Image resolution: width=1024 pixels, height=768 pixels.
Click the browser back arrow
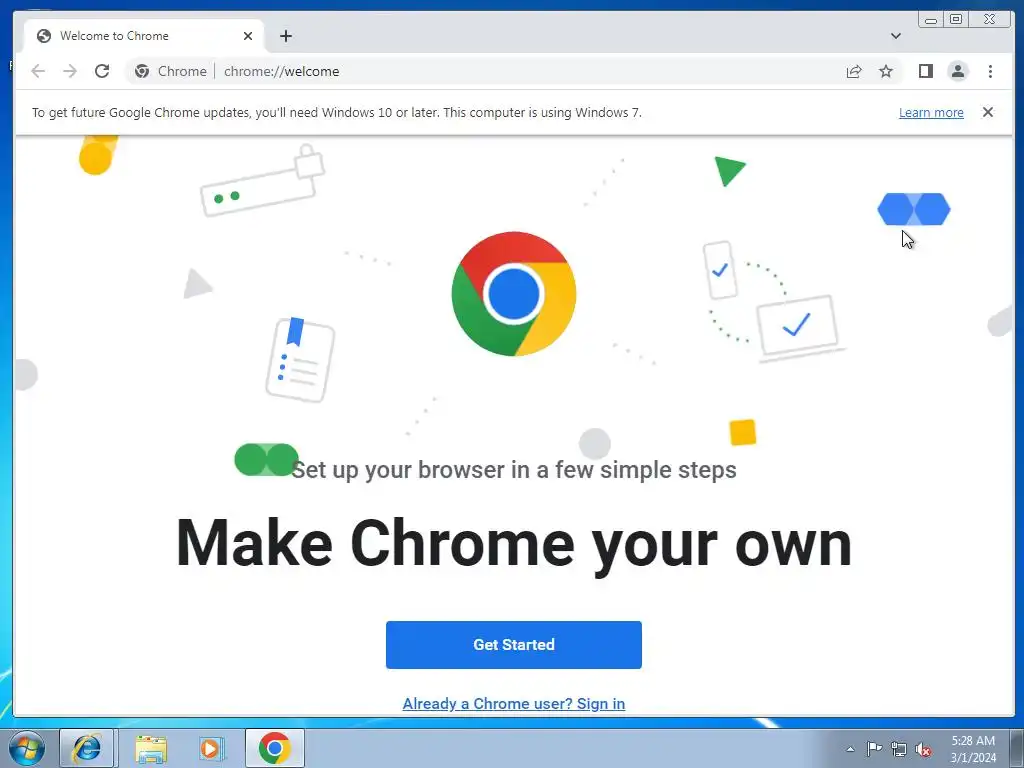click(38, 71)
